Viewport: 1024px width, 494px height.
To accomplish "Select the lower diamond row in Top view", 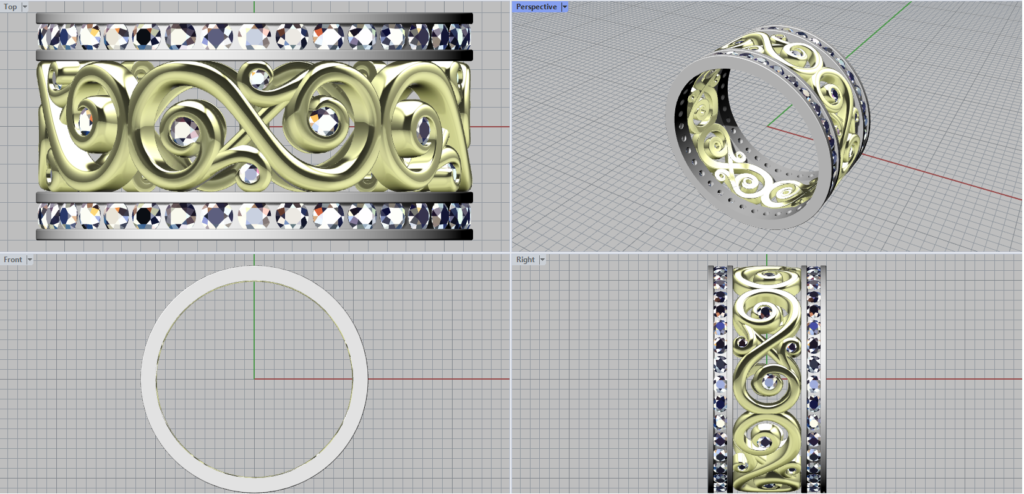I will click(x=254, y=215).
